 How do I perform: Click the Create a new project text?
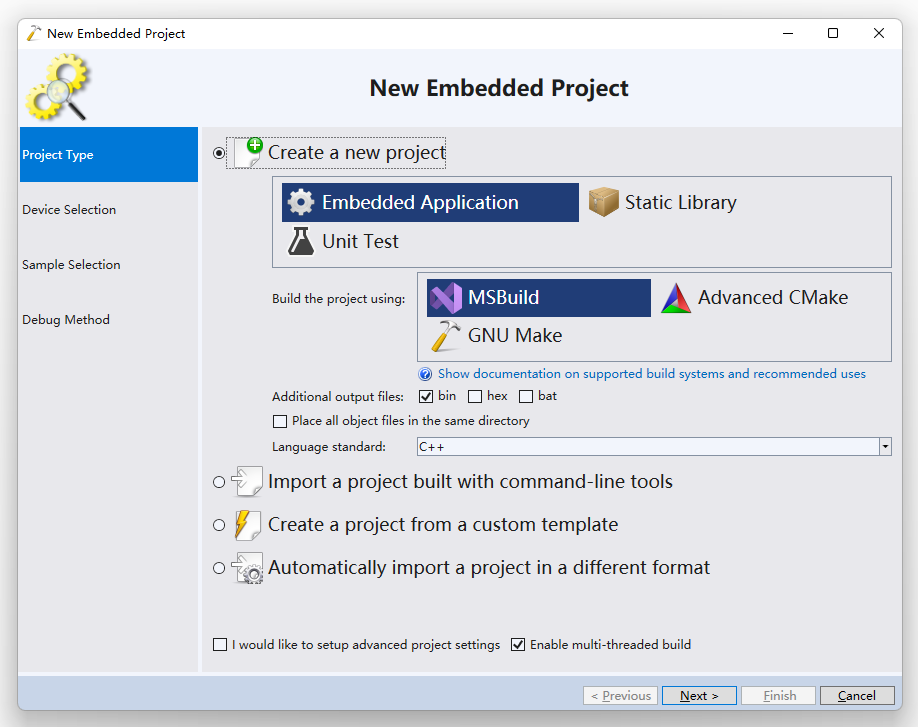(357, 153)
